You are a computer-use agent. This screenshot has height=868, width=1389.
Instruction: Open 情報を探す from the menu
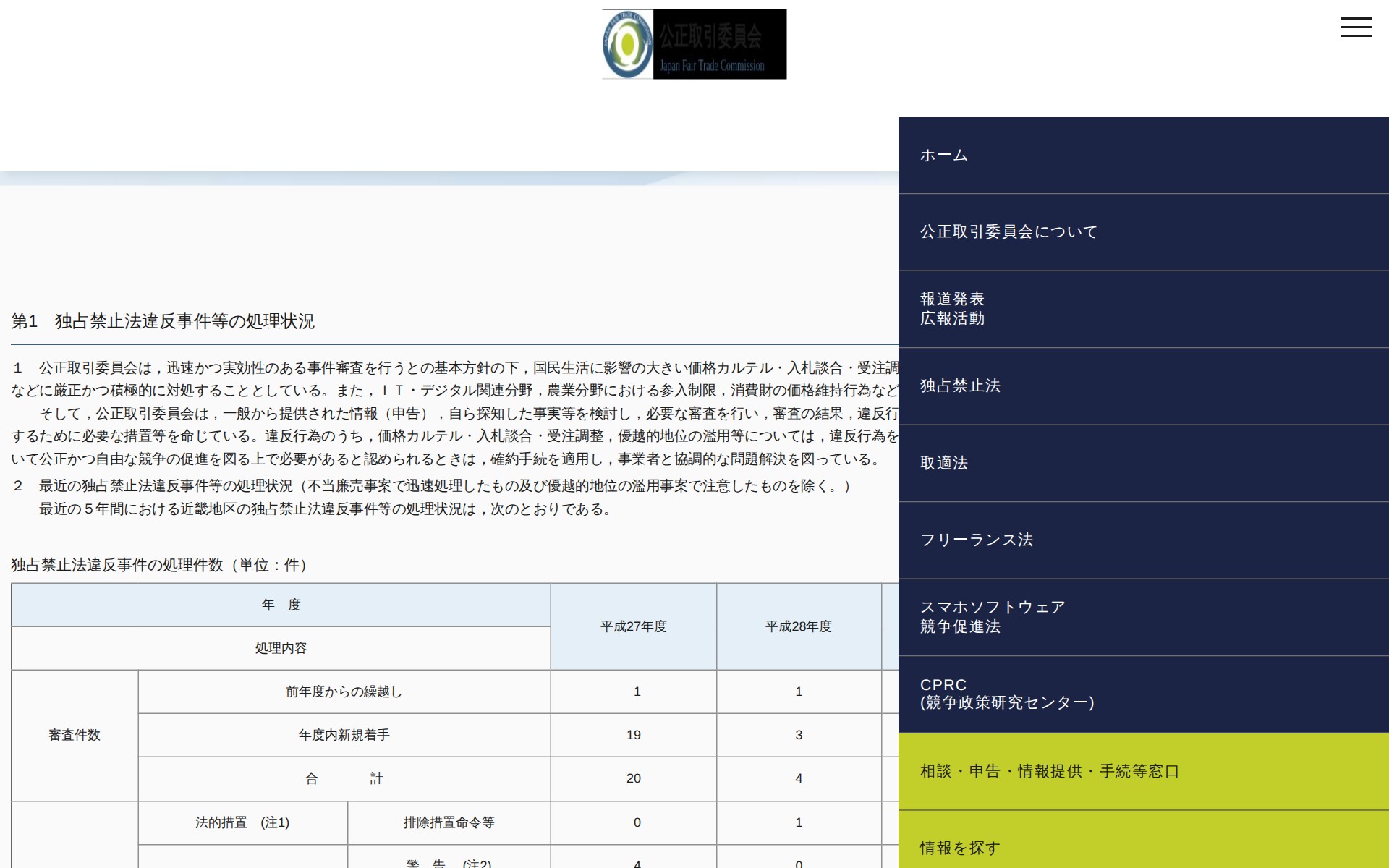pos(959,846)
